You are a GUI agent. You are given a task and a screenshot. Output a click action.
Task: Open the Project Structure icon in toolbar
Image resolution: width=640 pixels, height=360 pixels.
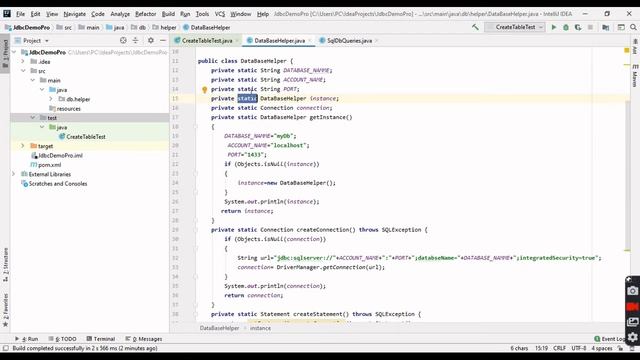click(x=606, y=27)
